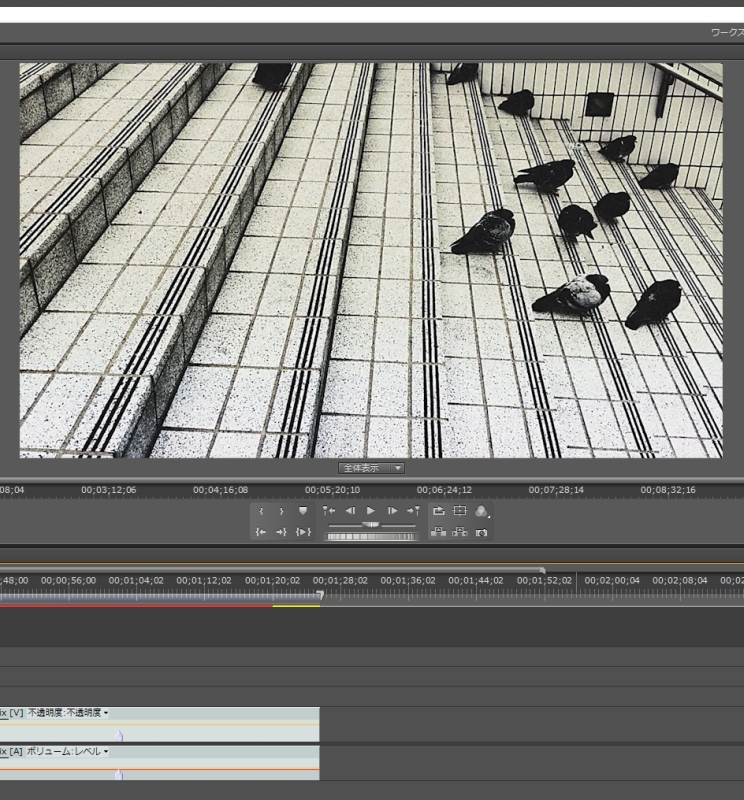Image resolution: width=744 pixels, height=800 pixels.
Task: Play from In to Out point
Action: 303,533
